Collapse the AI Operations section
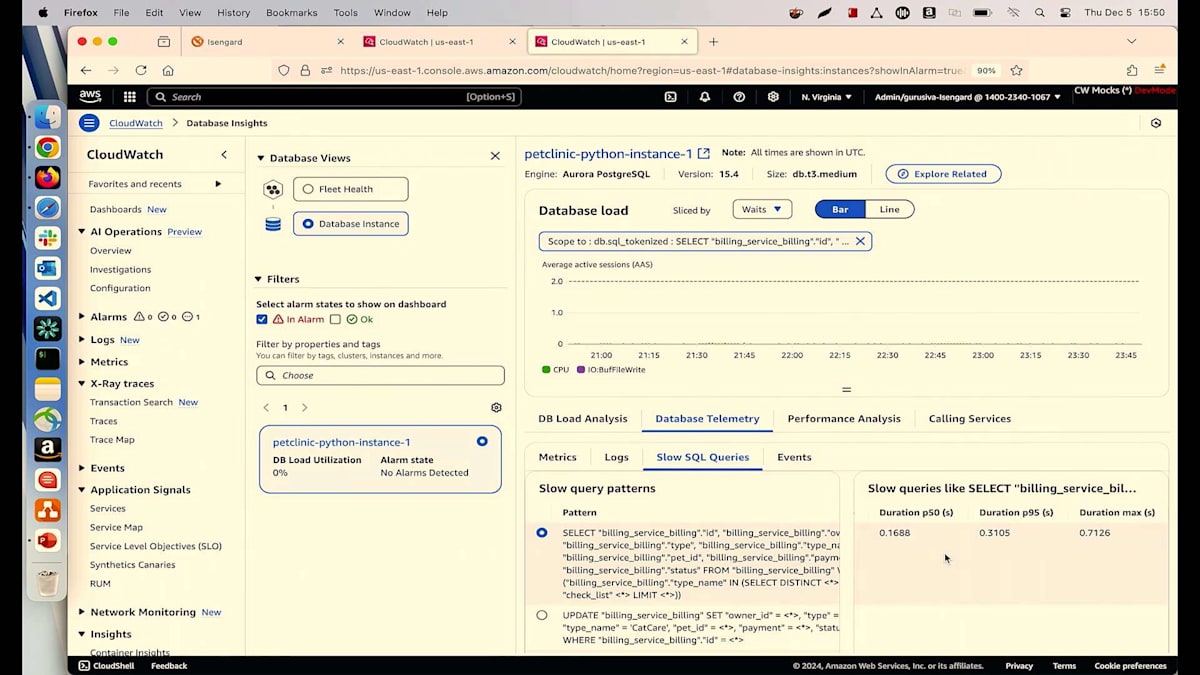Image resolution: width=1200 pixels, height=675 pixels. pyautogui.click(x=82, y=232)
